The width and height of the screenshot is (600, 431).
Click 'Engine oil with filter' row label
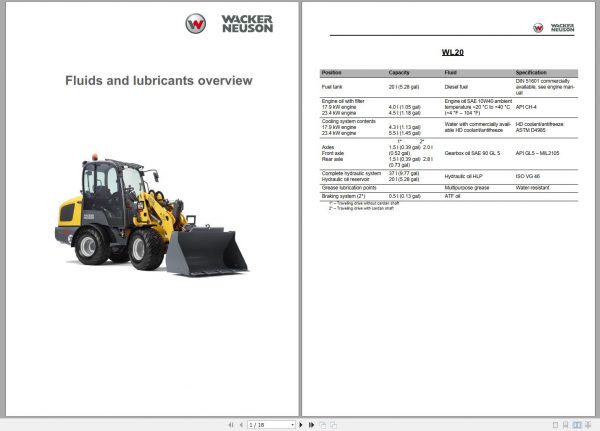(343, 101)
